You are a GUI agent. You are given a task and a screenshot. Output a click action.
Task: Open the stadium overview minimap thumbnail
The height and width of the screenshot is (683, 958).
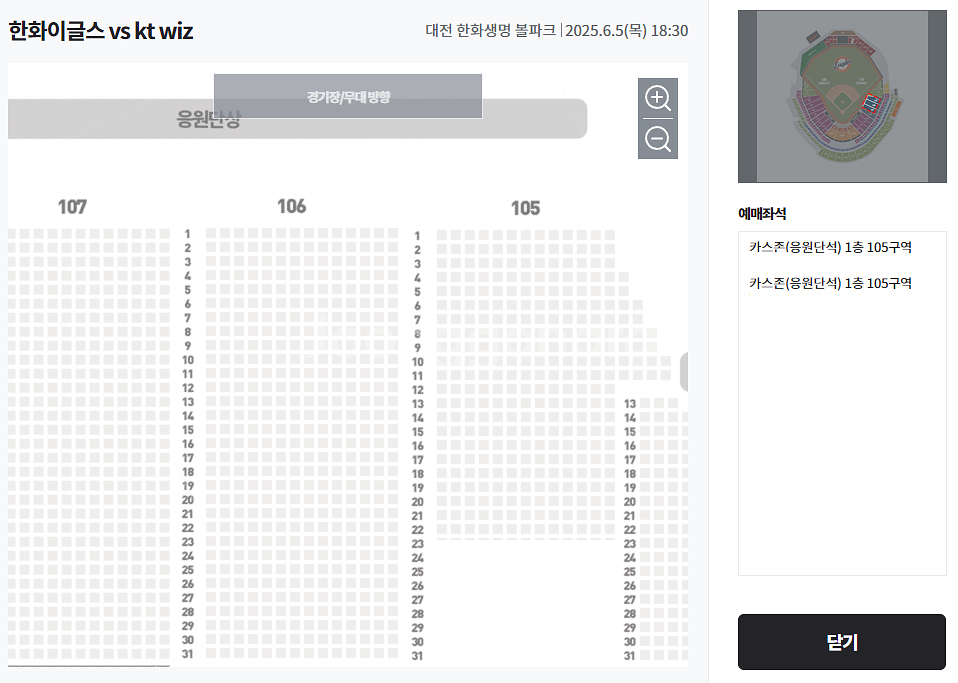pos(842,97)
